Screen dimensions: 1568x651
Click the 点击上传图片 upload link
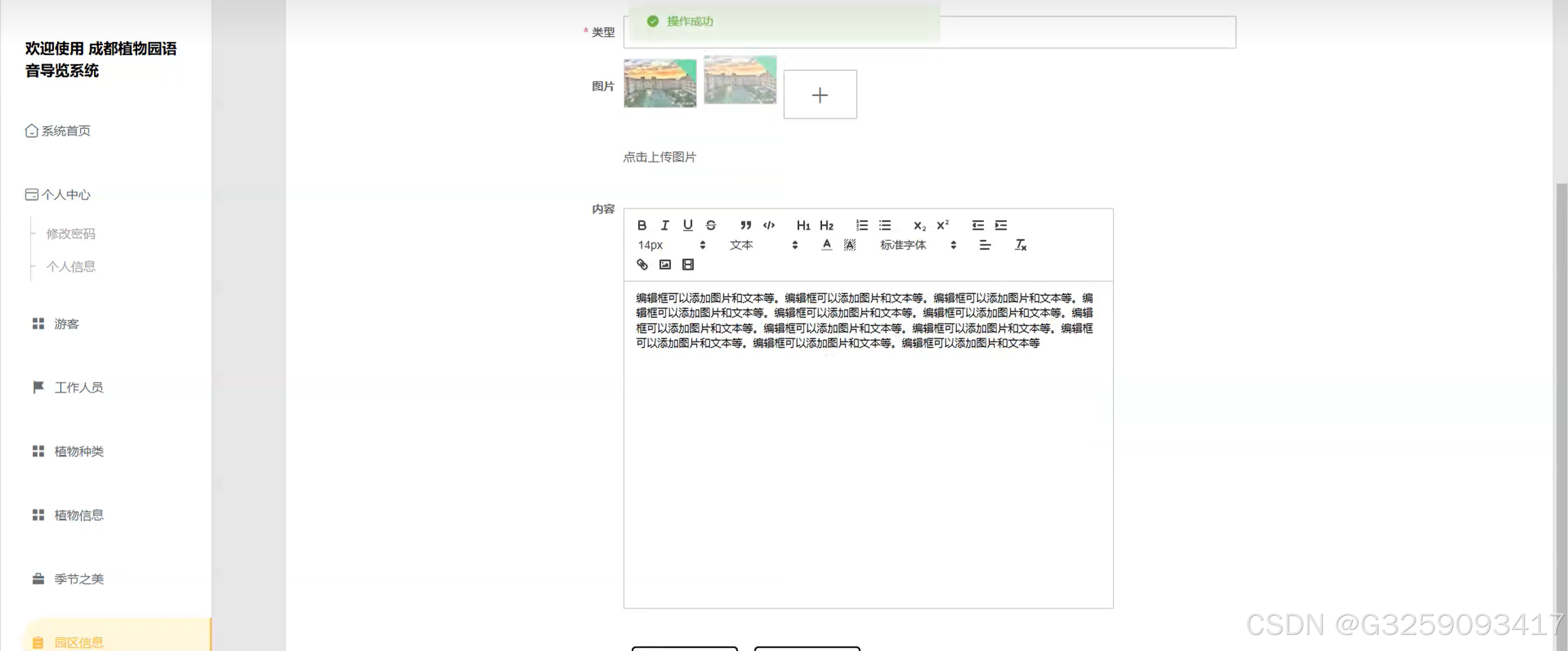coord(660,157)
